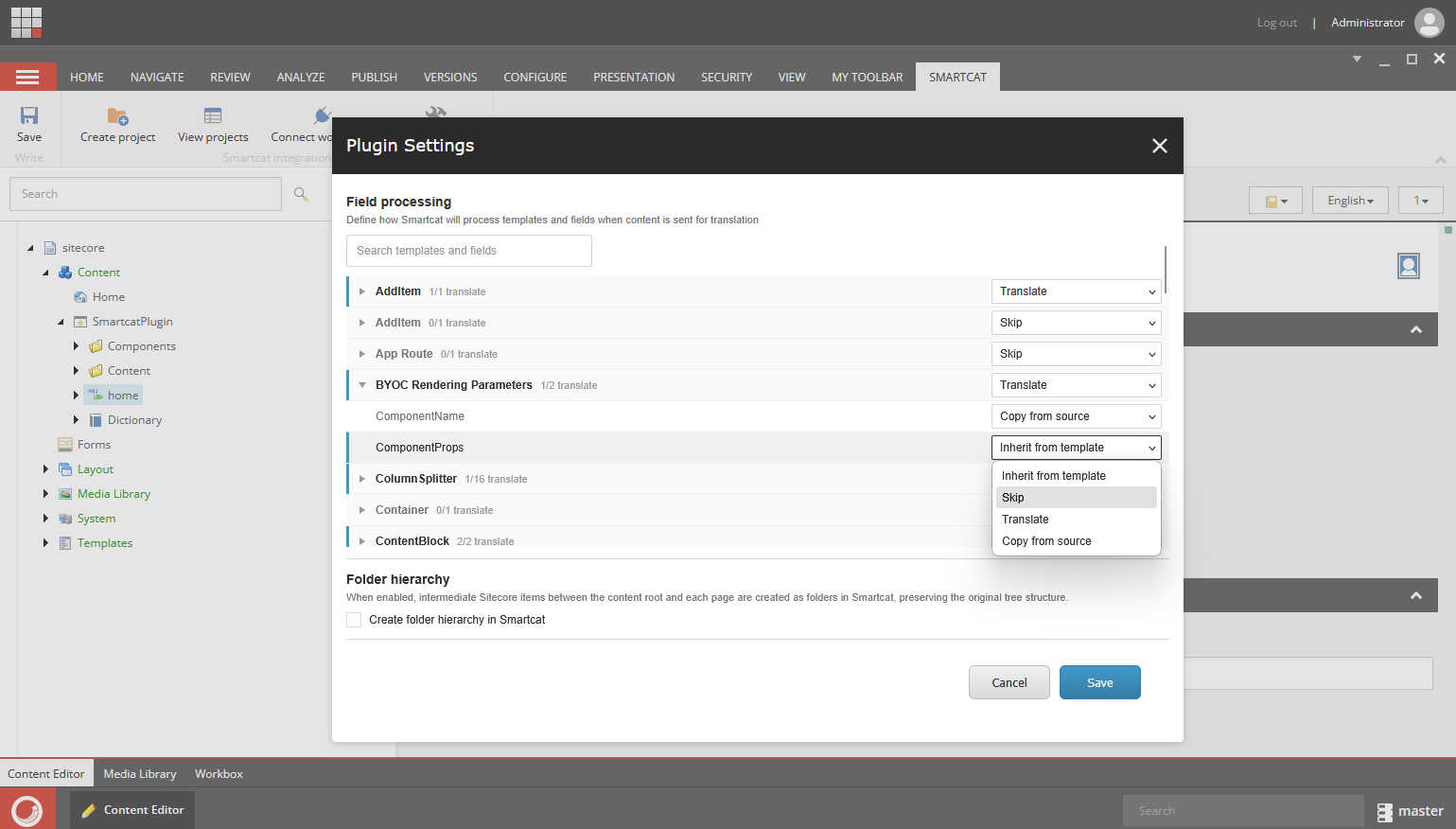This screenshot has width=1456, height=829.
Task: Click the pencil icon on Content Editor taskbar button
Action: [x=89, y=811]
